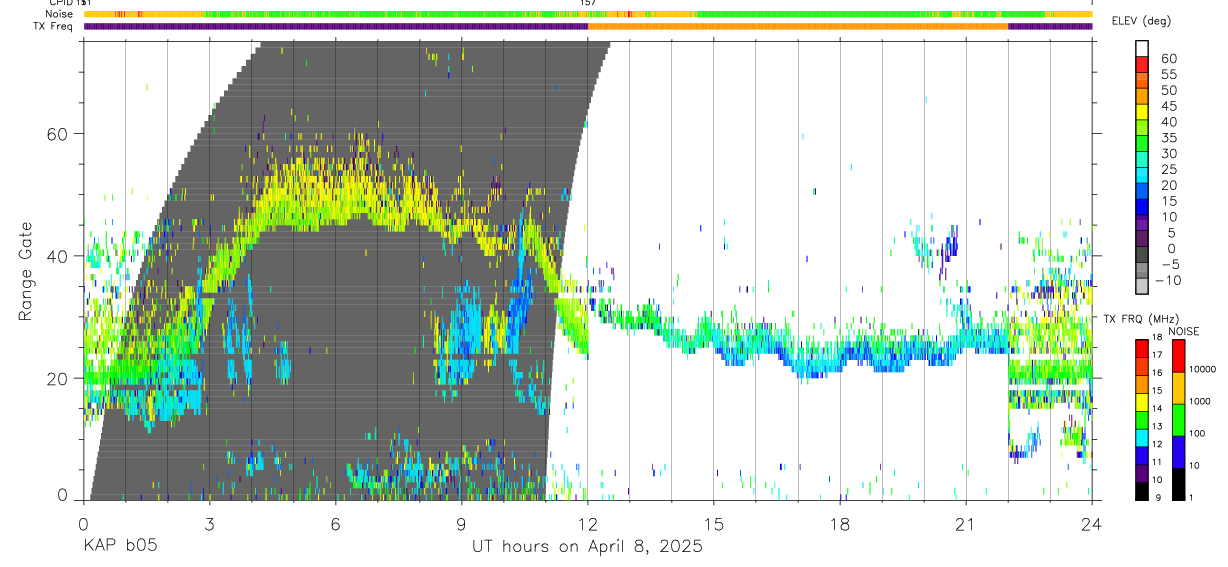
Task: Click the KAP b05 radar beam label
Action: pos(119,547)
